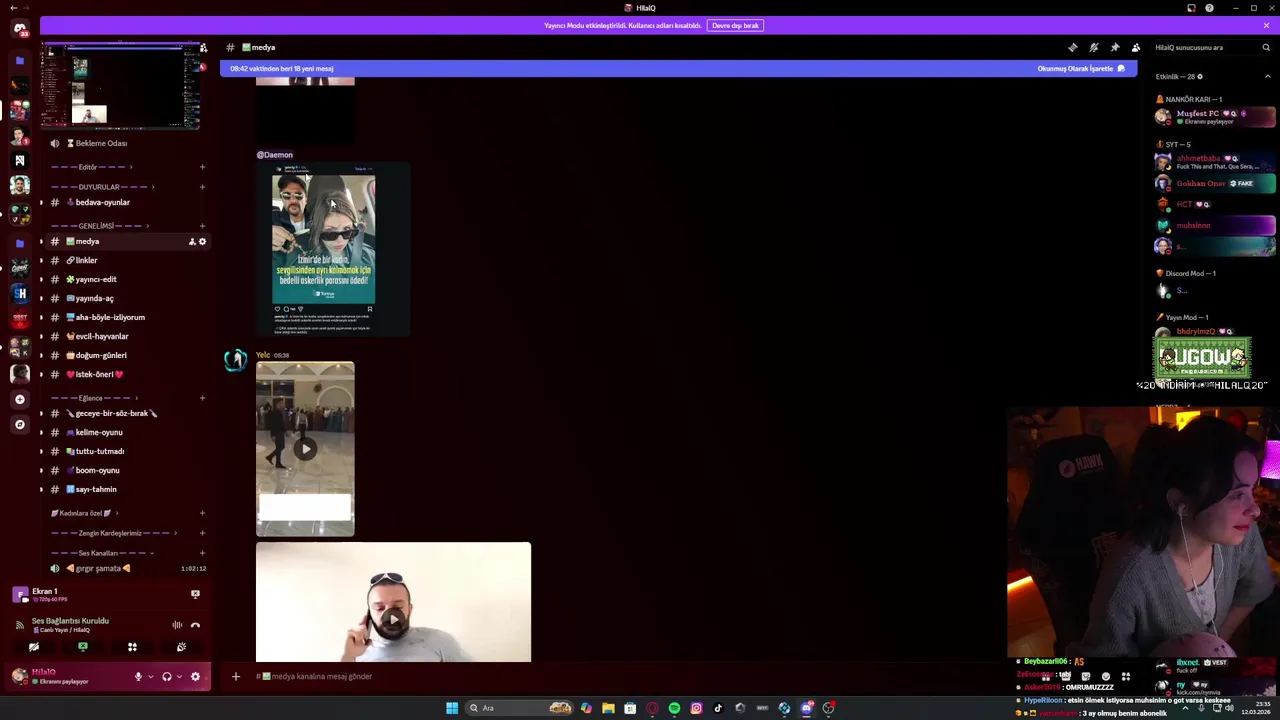Click Add a Server plus icon
1280x720 pixels.
pyautogui.click(x=19, y=399)
